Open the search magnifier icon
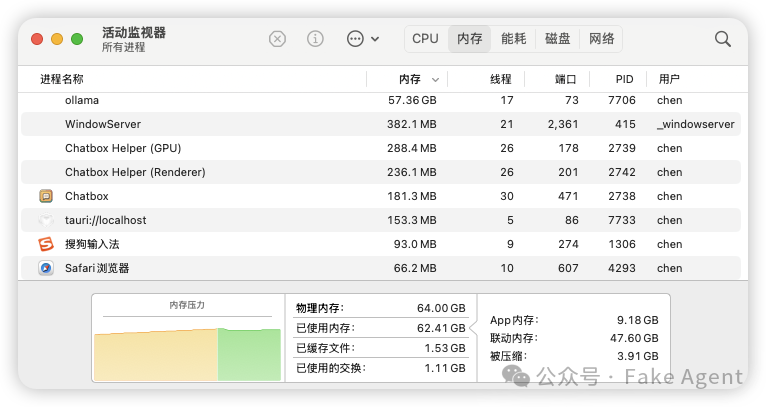Screen dimensions: 766x407 tap(723, 39)
